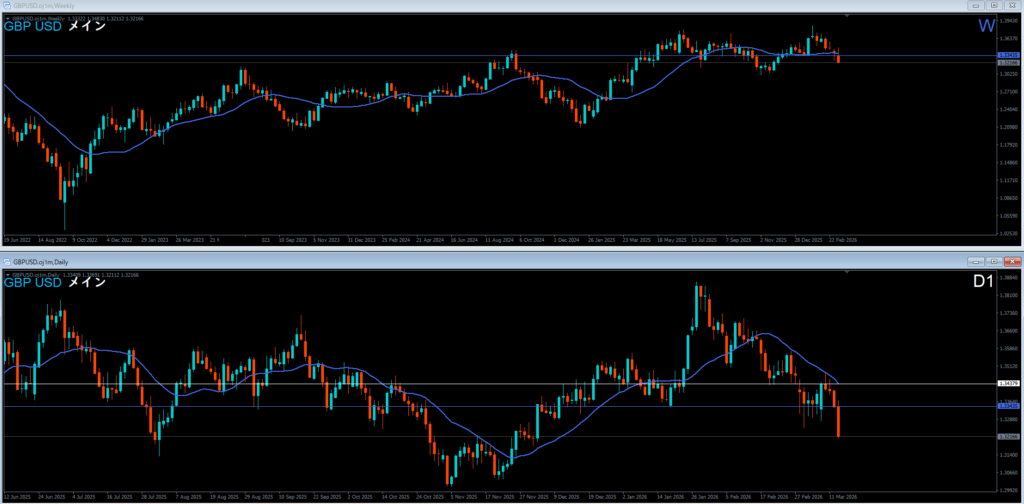This screenshot has height=504, width=1024.
Task: Expand the arrow beside the Daily chart's symbol info
Action: tap(6, 272)
